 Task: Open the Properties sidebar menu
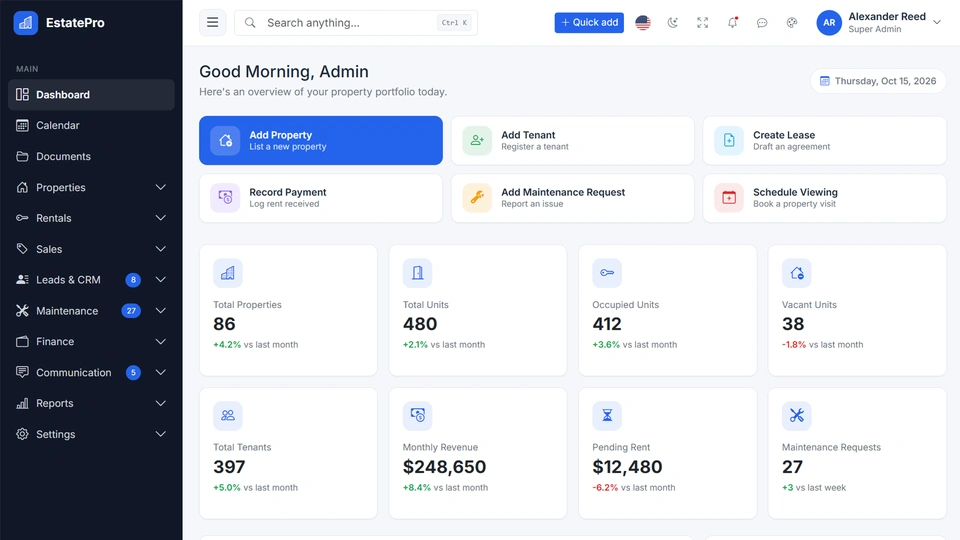coord(91,187)
